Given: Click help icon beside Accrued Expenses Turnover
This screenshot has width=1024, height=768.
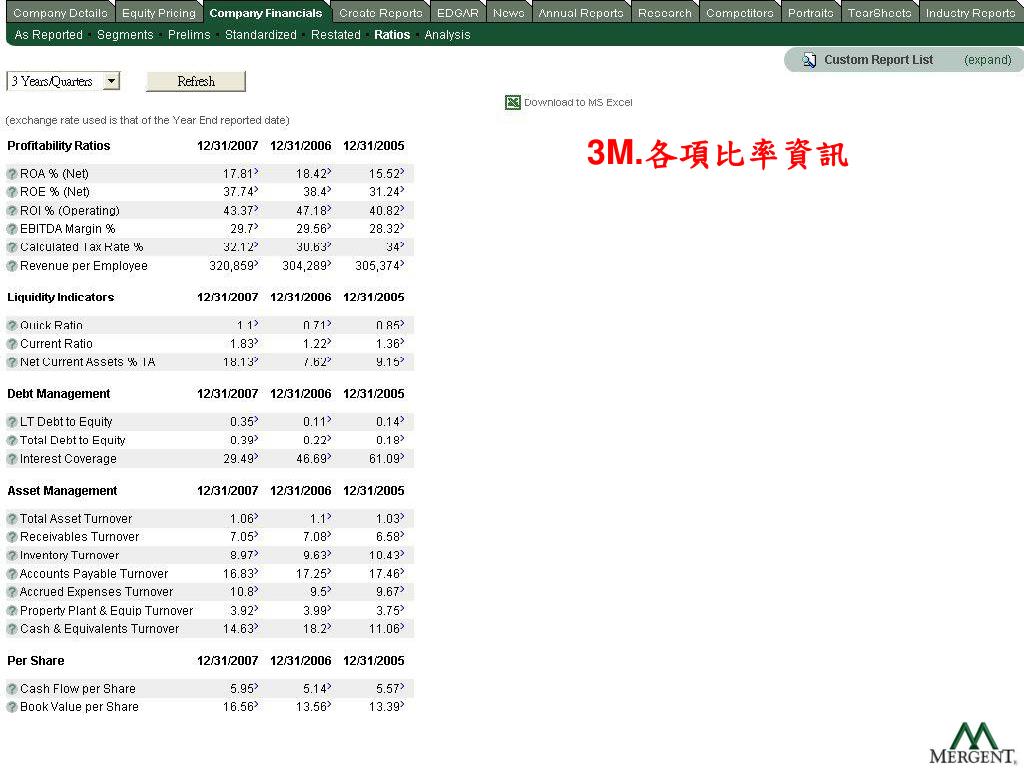Looking at the screenshot, I should pyautogui.click(x=12, y=592).
